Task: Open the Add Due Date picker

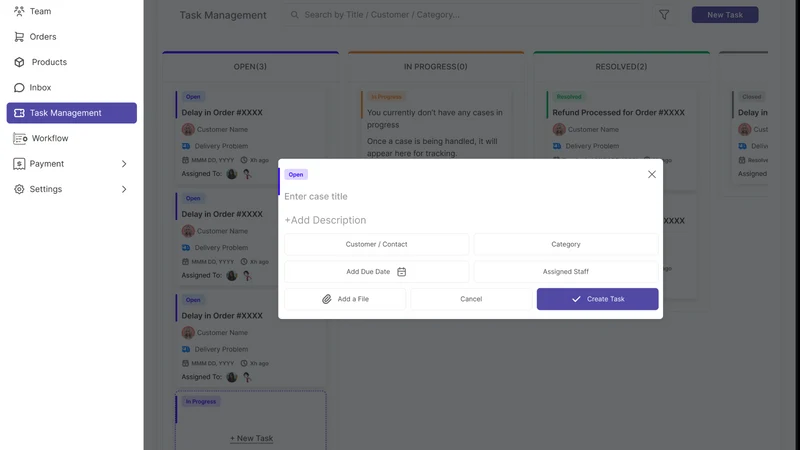Action: pos(377,272)
